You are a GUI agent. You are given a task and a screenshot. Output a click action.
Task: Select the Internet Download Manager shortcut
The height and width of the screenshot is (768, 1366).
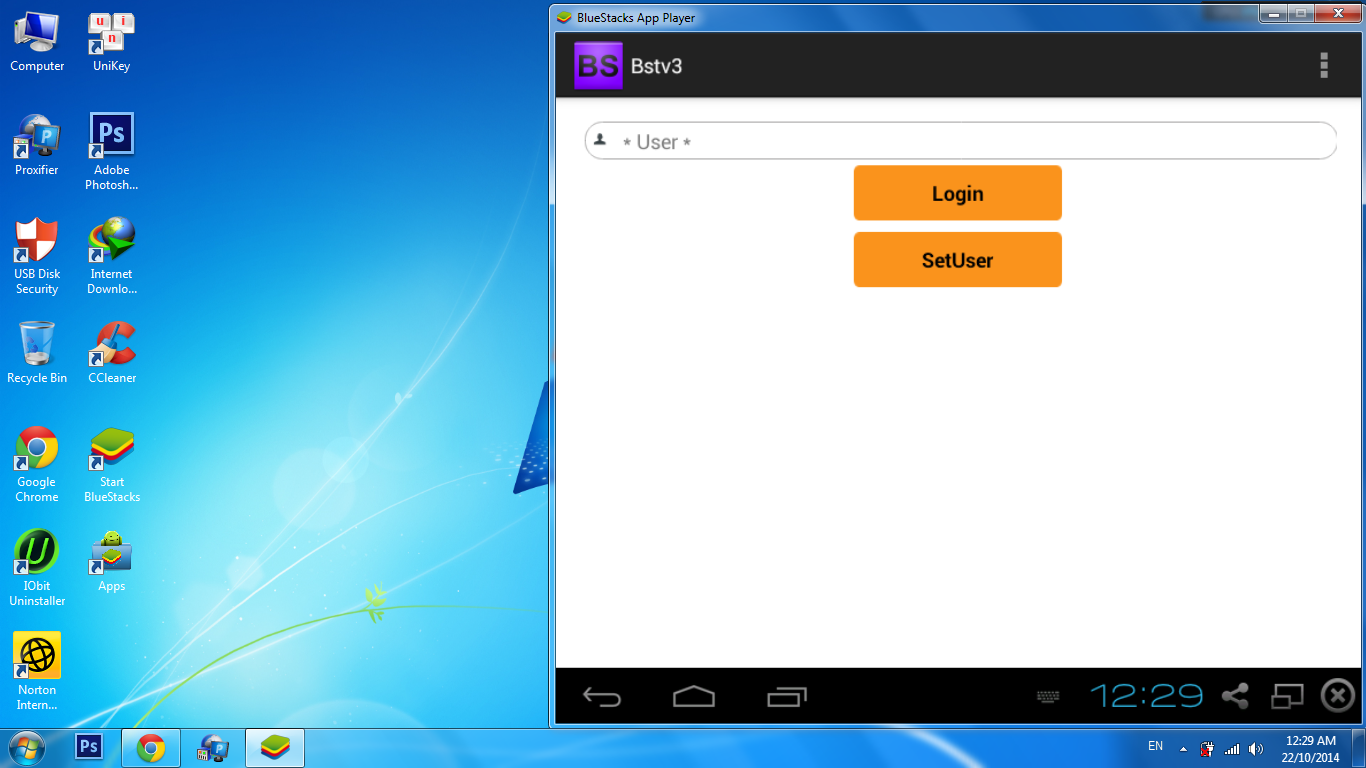coord(112,257)
